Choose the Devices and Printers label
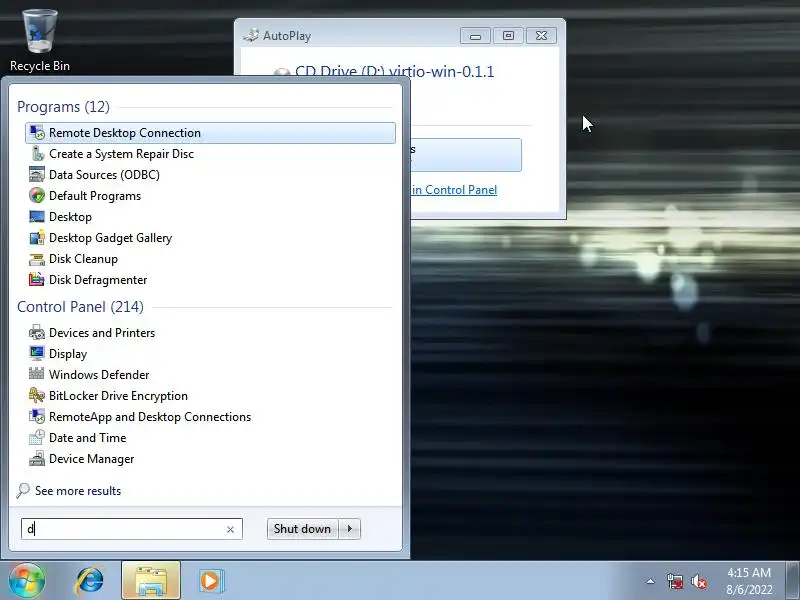Screen dimensions: 800x600 pos(102,333)
